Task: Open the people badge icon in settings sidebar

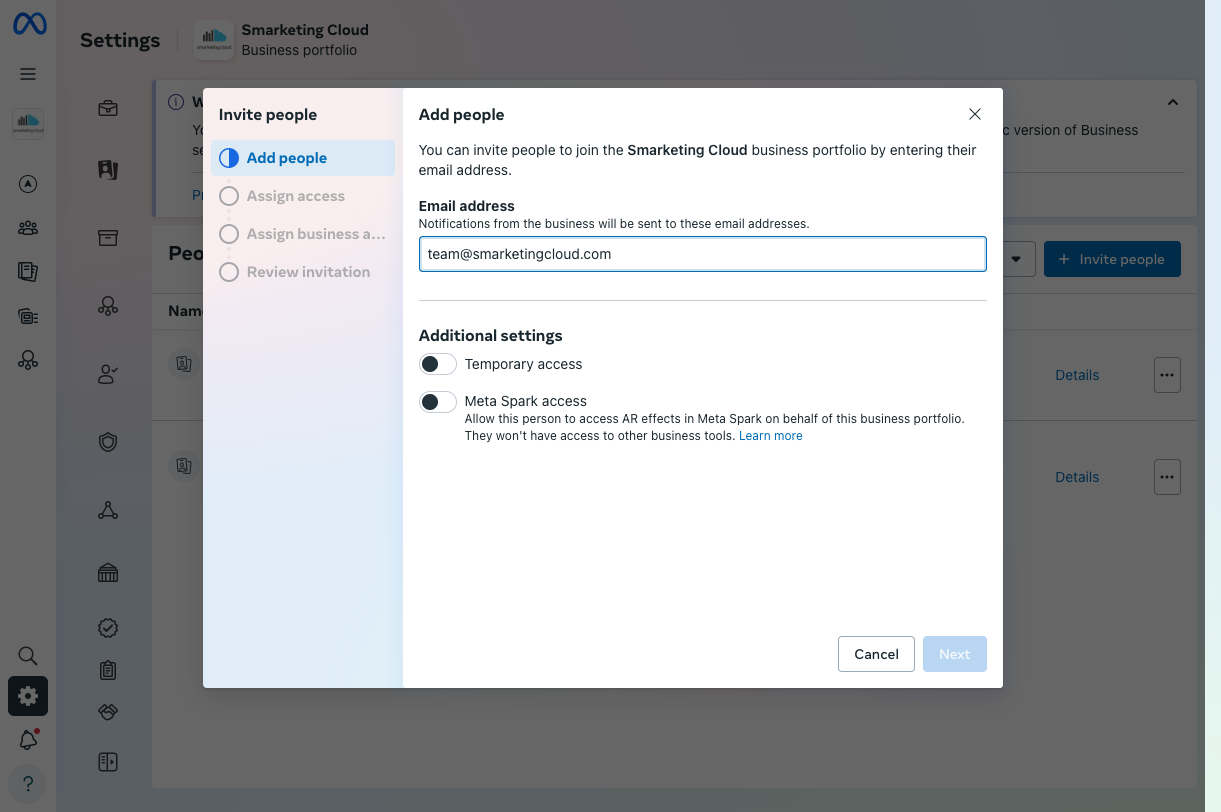Action: 108,170
